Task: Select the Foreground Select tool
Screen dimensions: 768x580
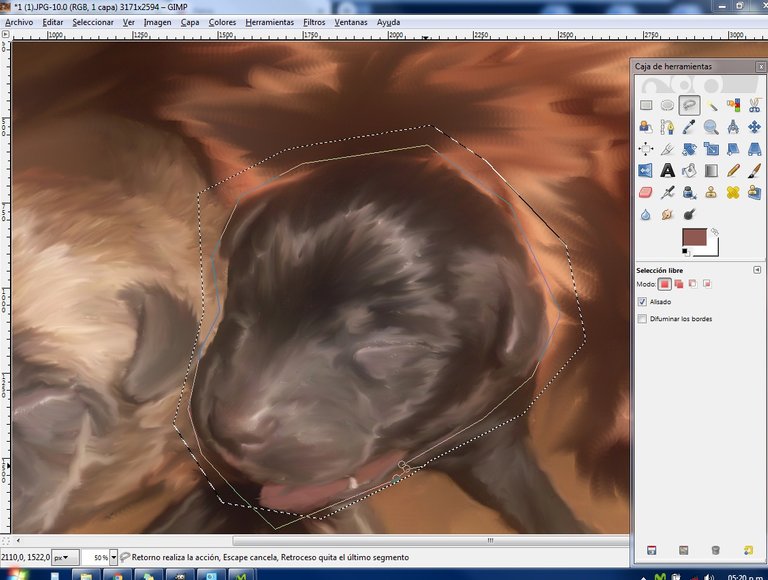Action: point(646,127)
